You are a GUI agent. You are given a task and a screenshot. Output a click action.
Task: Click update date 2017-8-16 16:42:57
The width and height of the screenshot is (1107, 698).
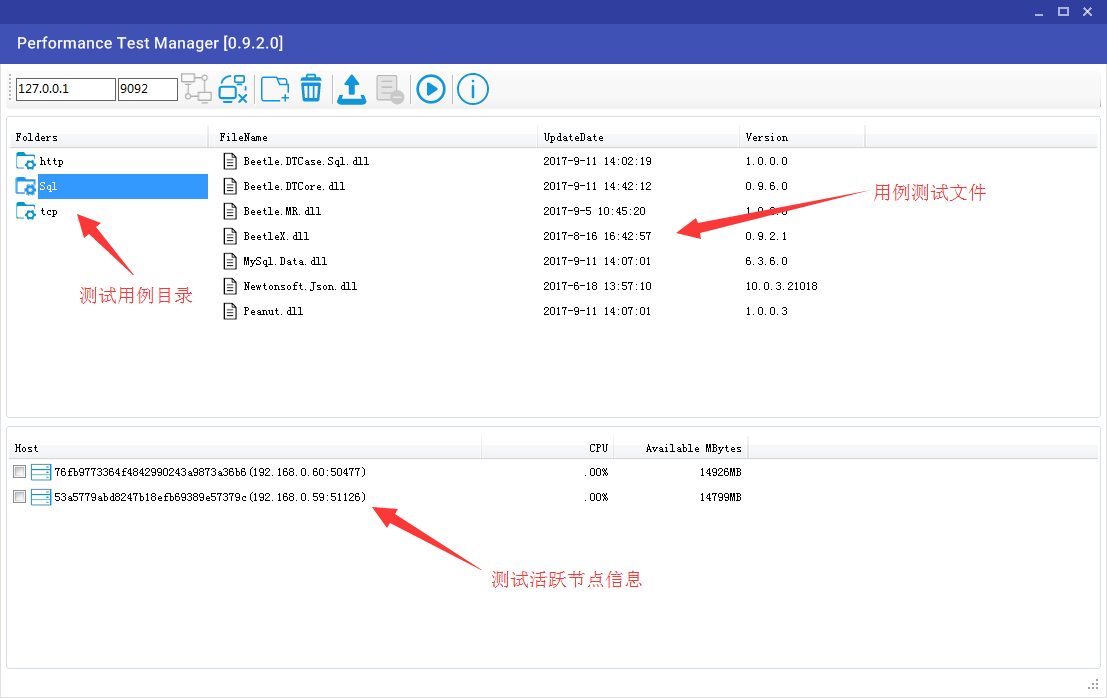point(597,236)
